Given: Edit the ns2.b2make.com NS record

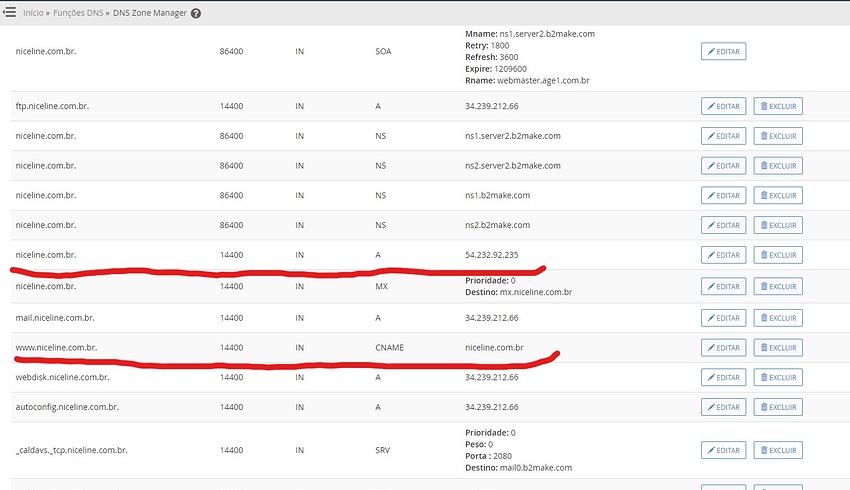Looking at the screenshot, I should (723, 225).
